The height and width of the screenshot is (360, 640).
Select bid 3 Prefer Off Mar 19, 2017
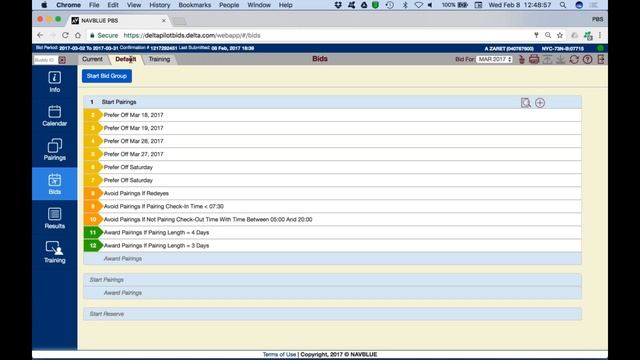click(333, 128)
